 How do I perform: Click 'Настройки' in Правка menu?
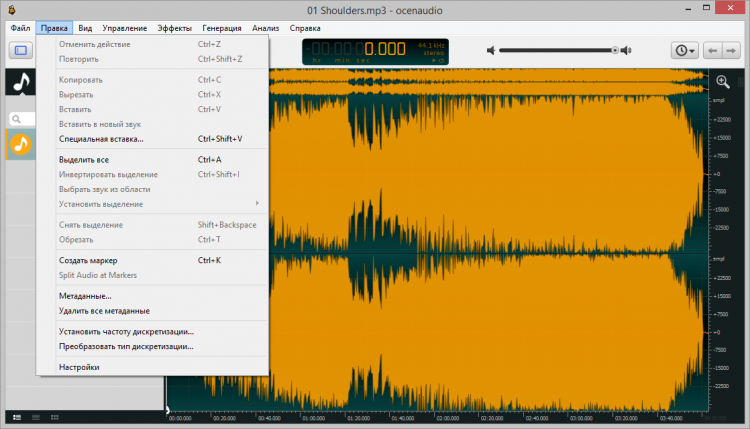click(79, 367)
